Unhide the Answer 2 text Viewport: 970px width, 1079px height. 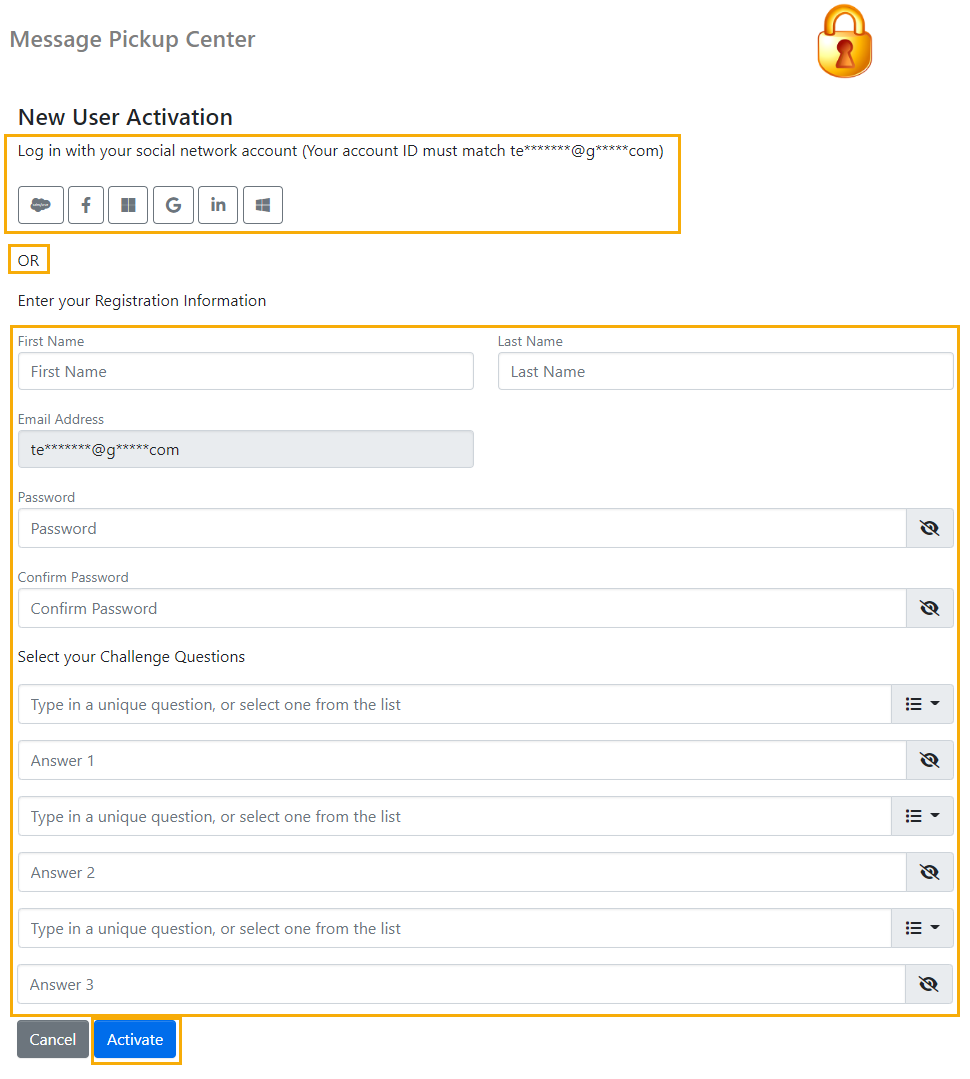(929, 872)
